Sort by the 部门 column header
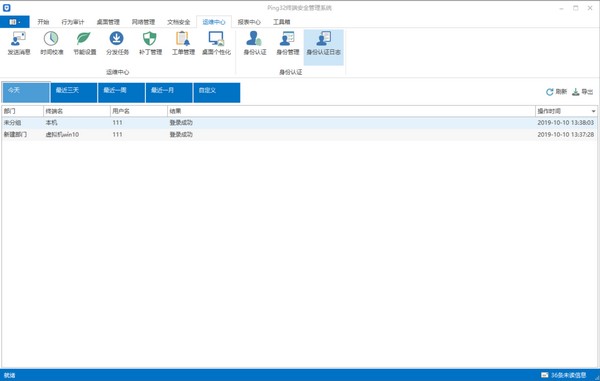600x381 pixels. click(x=22, y=111)
